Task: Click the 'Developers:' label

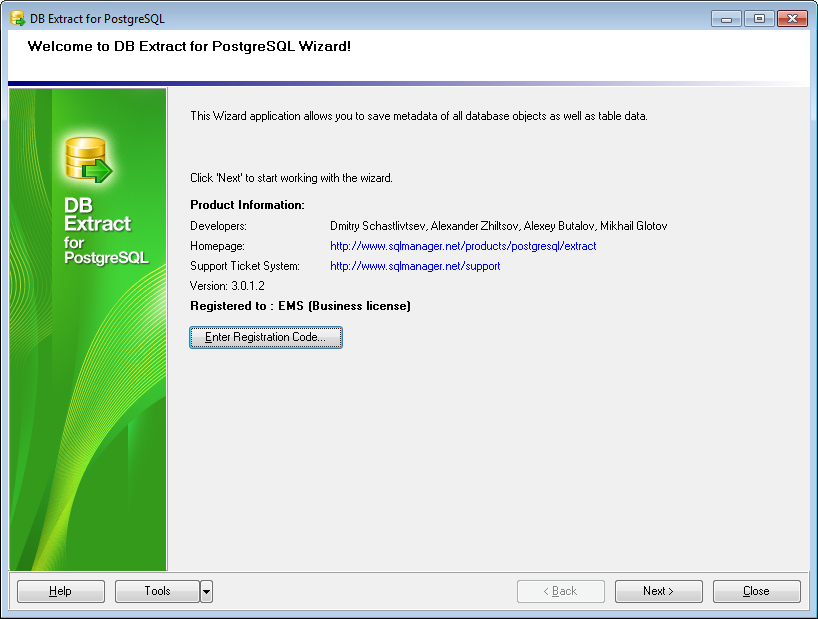Action: tap(218, 226)
